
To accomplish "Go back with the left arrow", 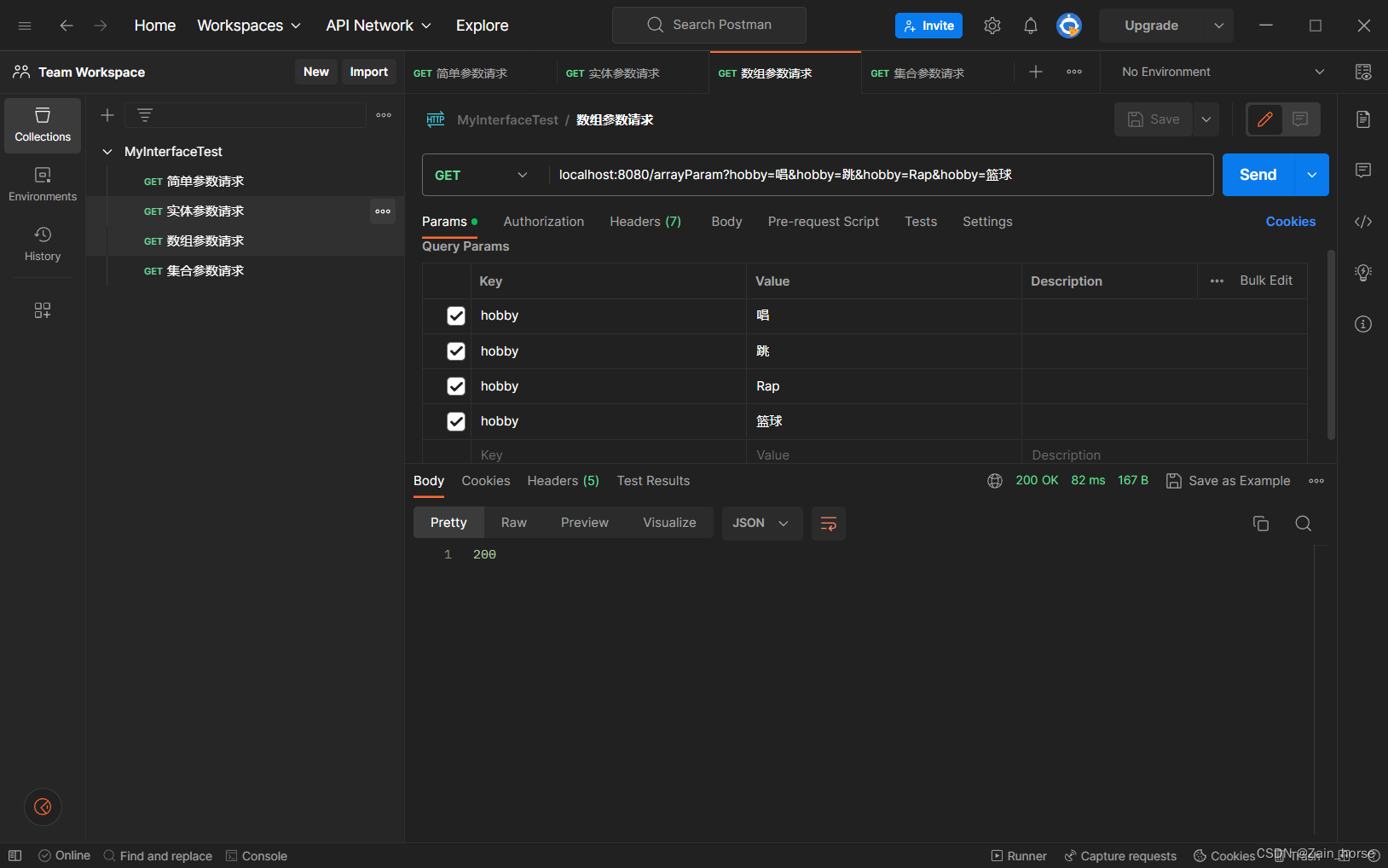I will pyautogui.click(x=67, y=26).
